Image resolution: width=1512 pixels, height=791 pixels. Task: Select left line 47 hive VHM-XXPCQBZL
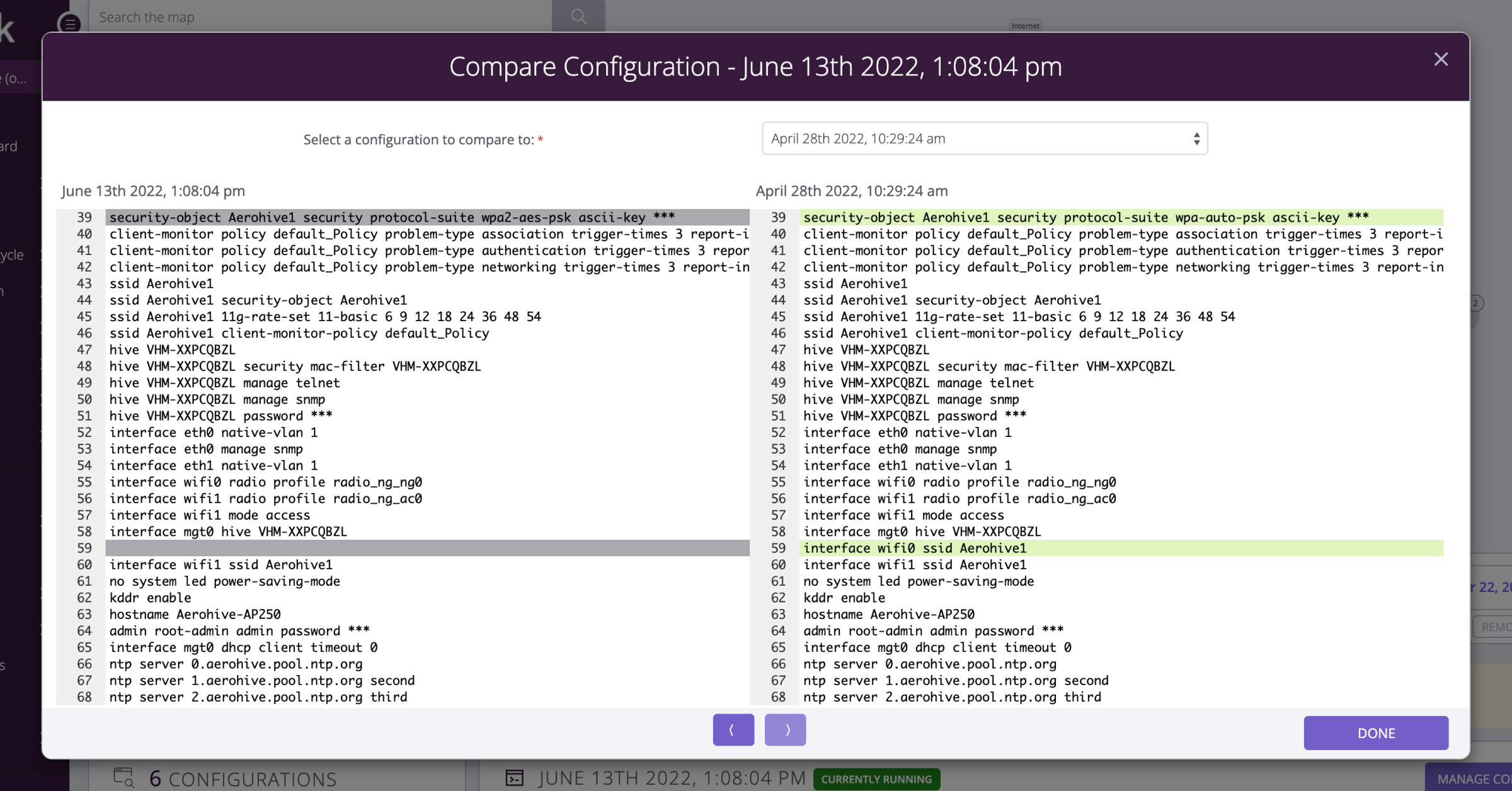pos(173,350)
